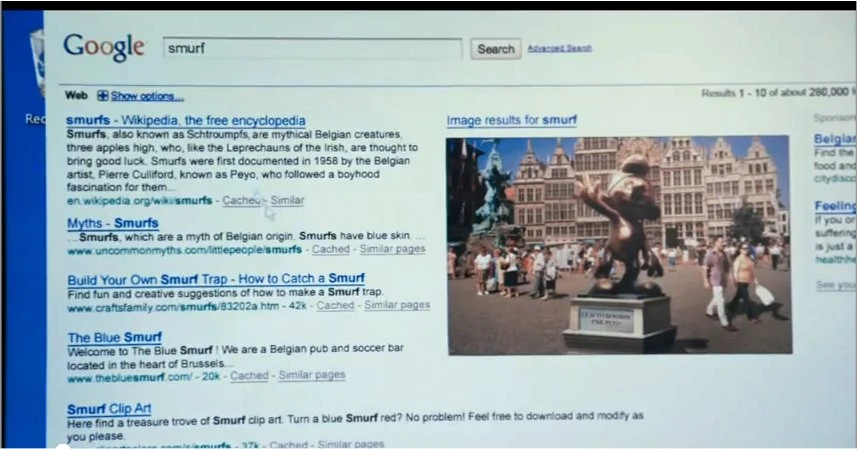Open 'Image results for smurf' link

(x=512, y=120)
